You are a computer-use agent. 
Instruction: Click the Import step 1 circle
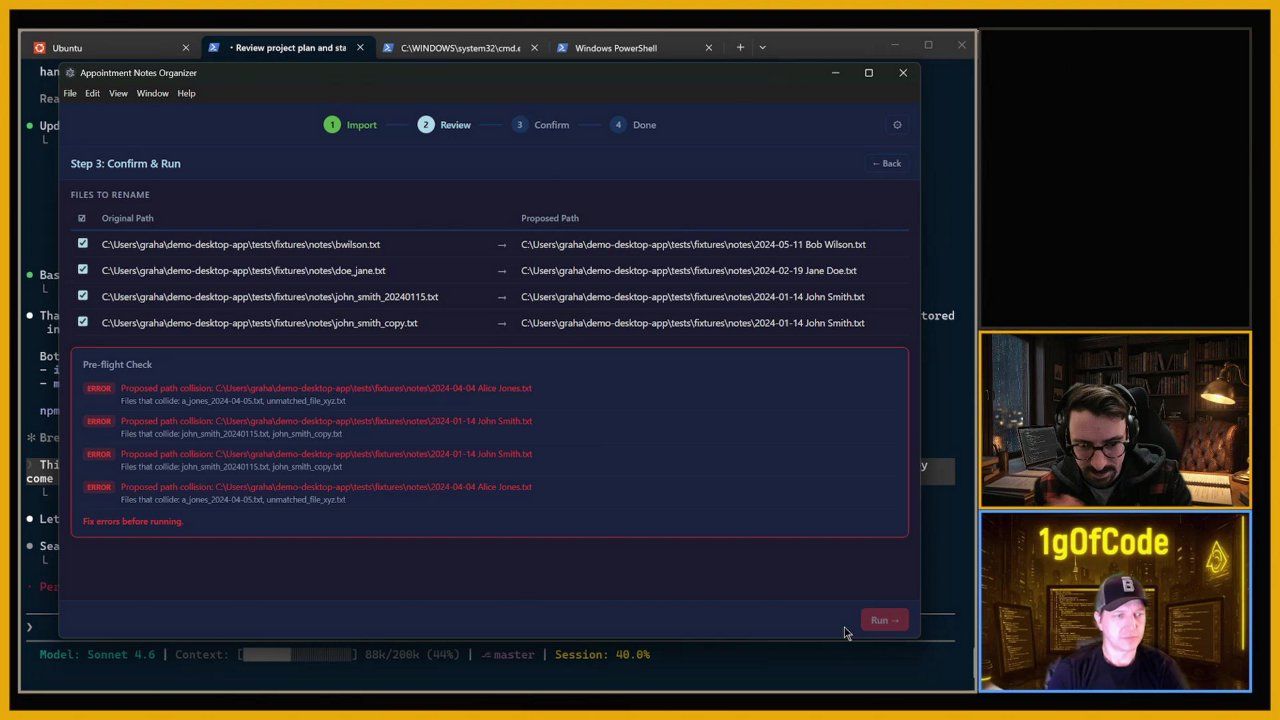[x=332, y=125]
